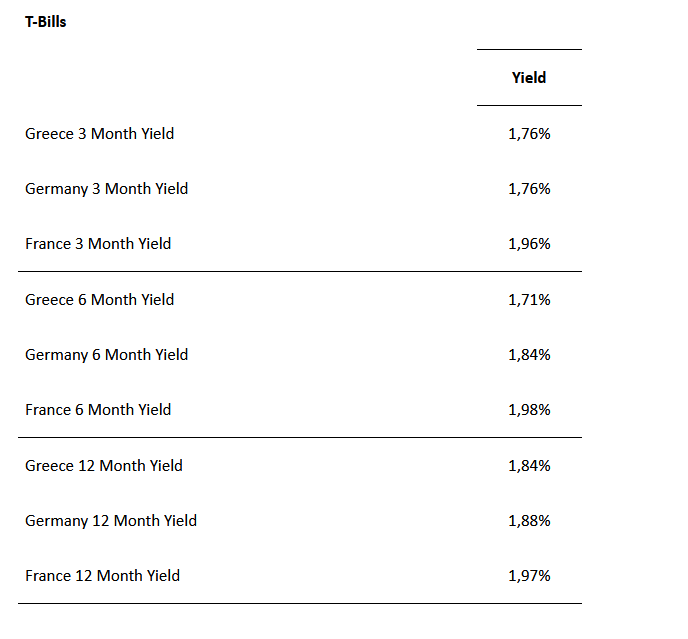This screenshot has height=639, width=688.
Task: Click the Germany 6 Month Yield label
Action: coord(106,354)
